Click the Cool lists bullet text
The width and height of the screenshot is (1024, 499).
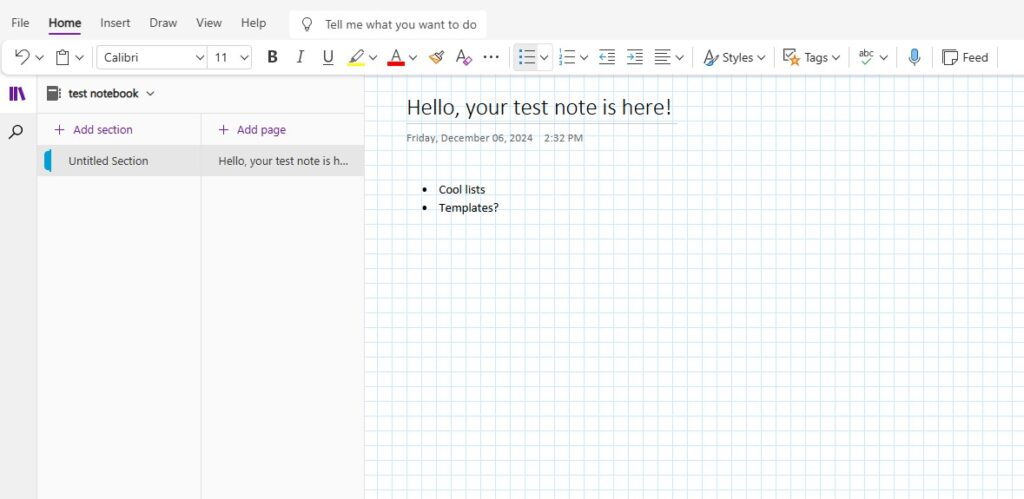[x=462, y=189]
